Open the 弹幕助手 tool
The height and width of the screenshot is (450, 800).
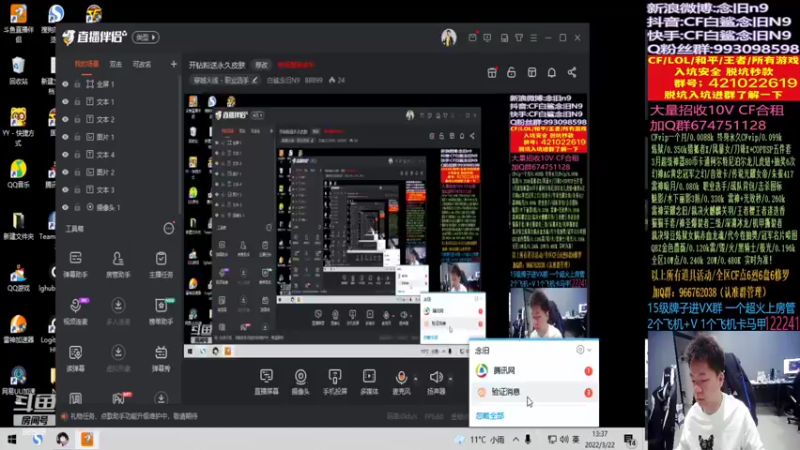click(76, 264)
